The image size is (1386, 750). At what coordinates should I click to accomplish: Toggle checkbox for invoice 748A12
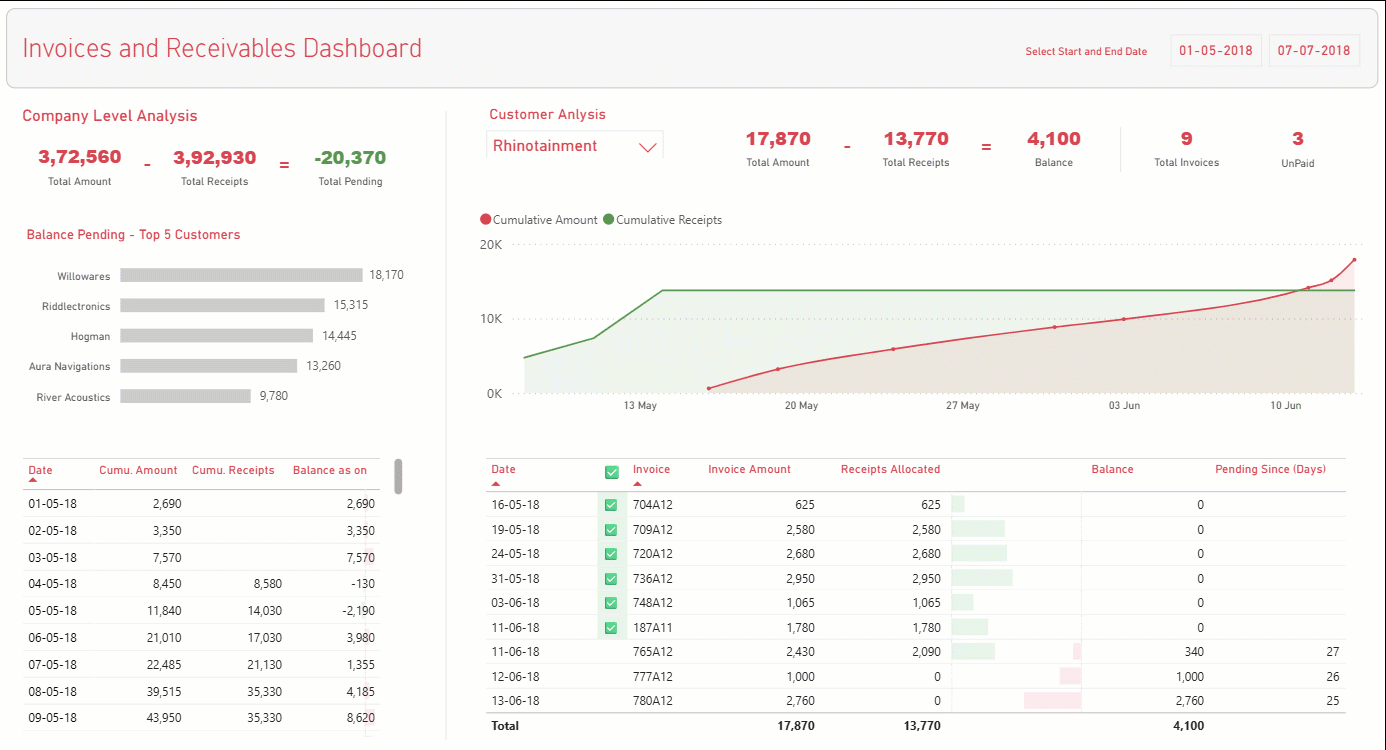click(611, 603)
